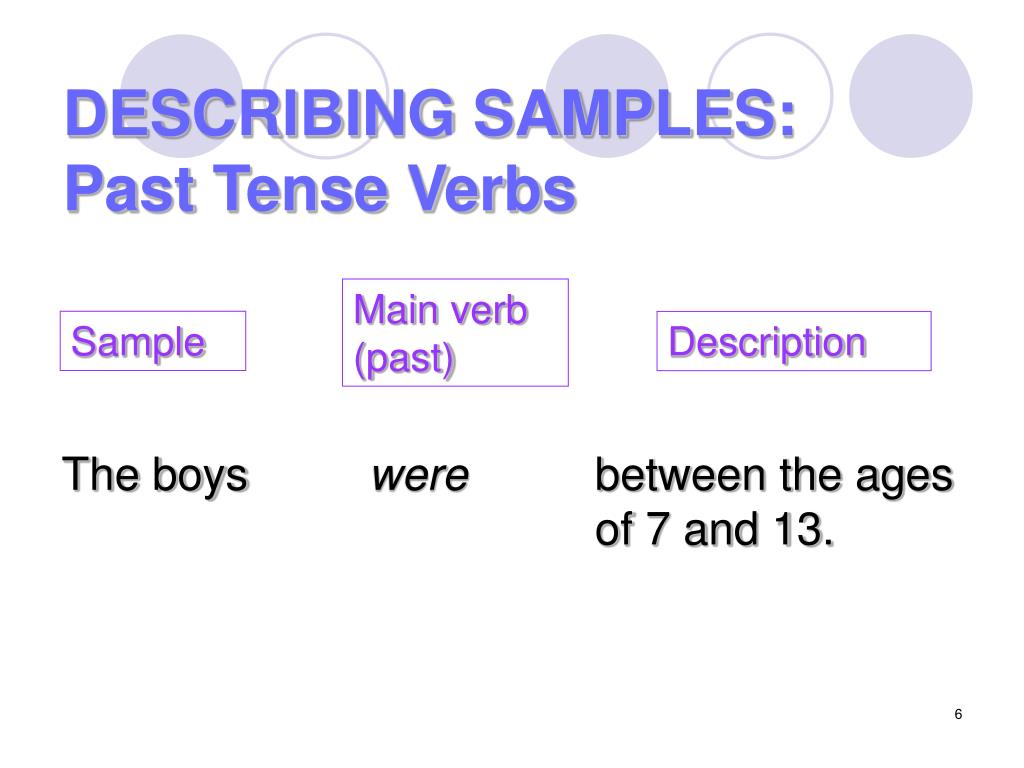Click the word 'SAMPLES:' in the title
Screen dimensions: 1024x768
point(635,113)
